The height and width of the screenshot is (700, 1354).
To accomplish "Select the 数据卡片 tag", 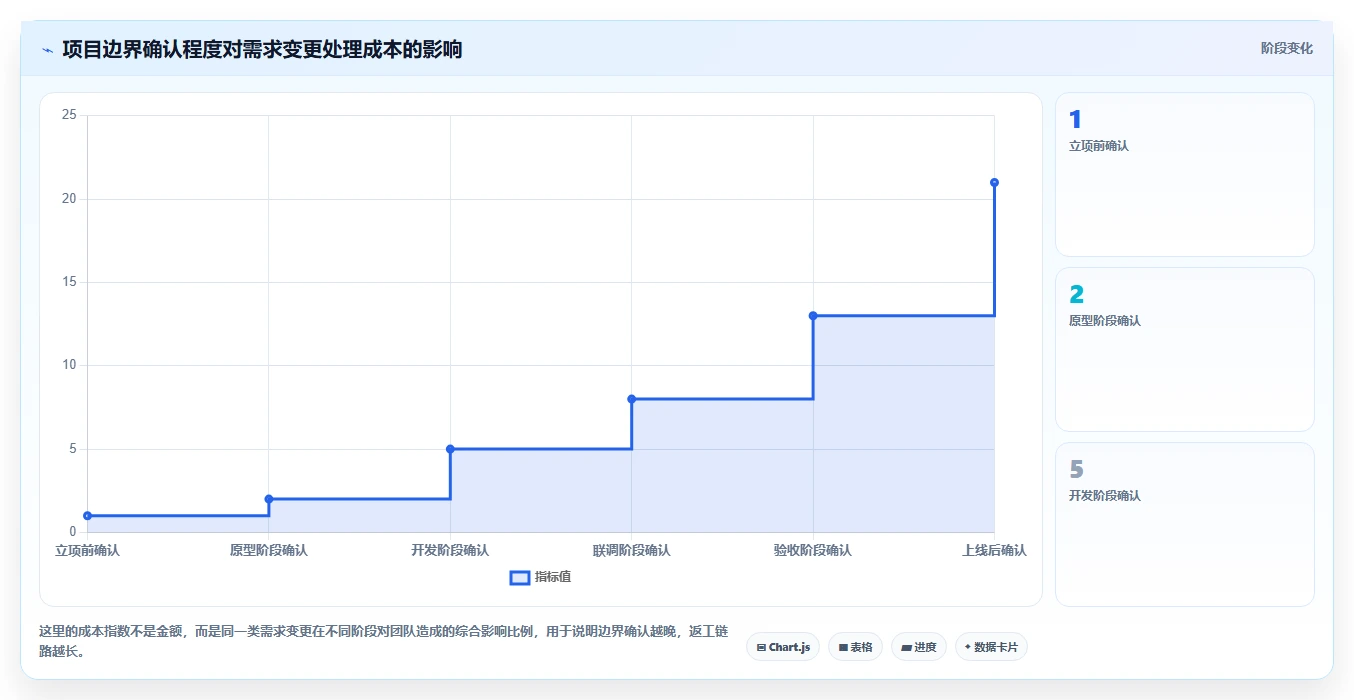I will coord(991,647).
